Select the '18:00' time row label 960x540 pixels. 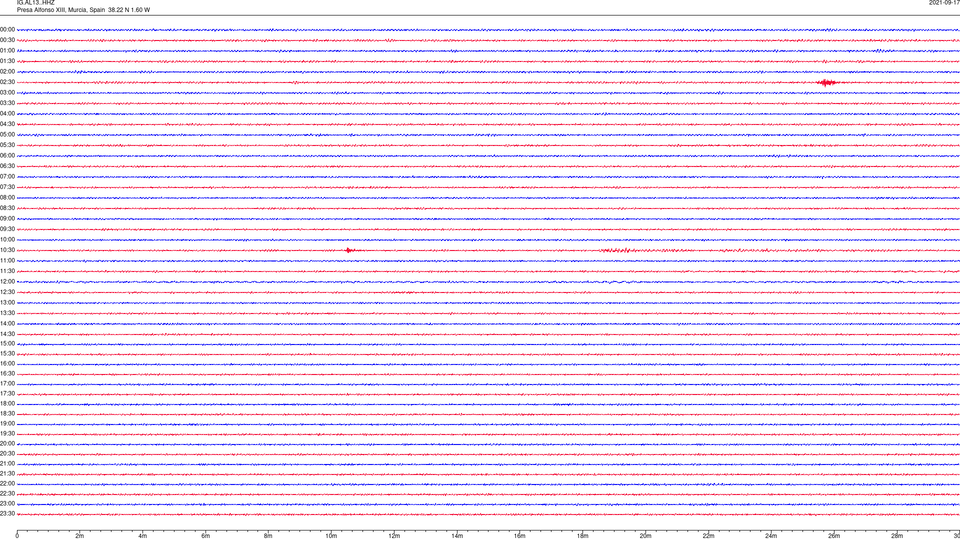tap(7, 404)
